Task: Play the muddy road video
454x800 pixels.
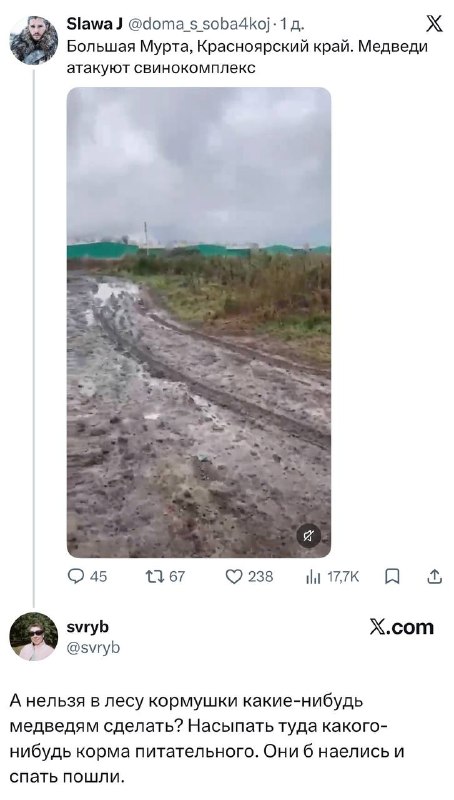Action: pyautogui.click(x=199, y=322)
